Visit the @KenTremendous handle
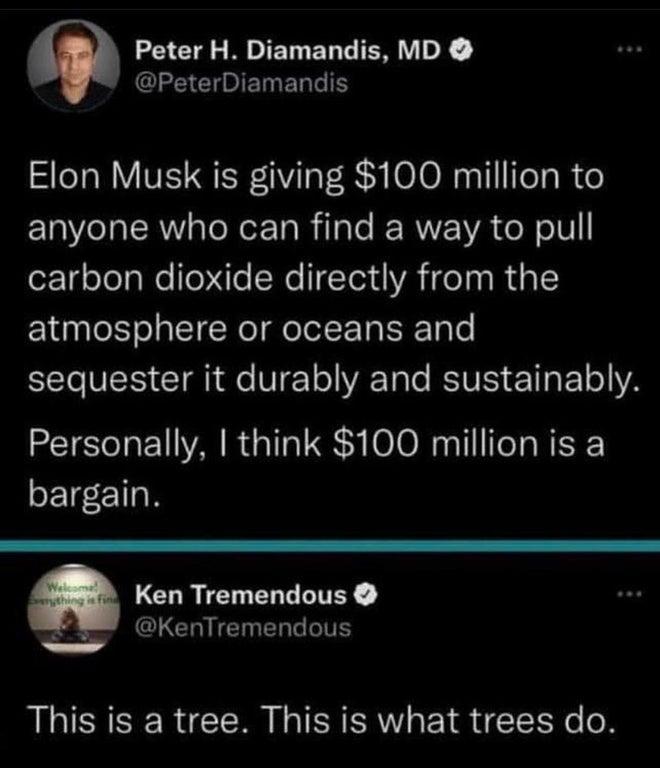Screen dimensions: 660x768 (x=242, y=627)
